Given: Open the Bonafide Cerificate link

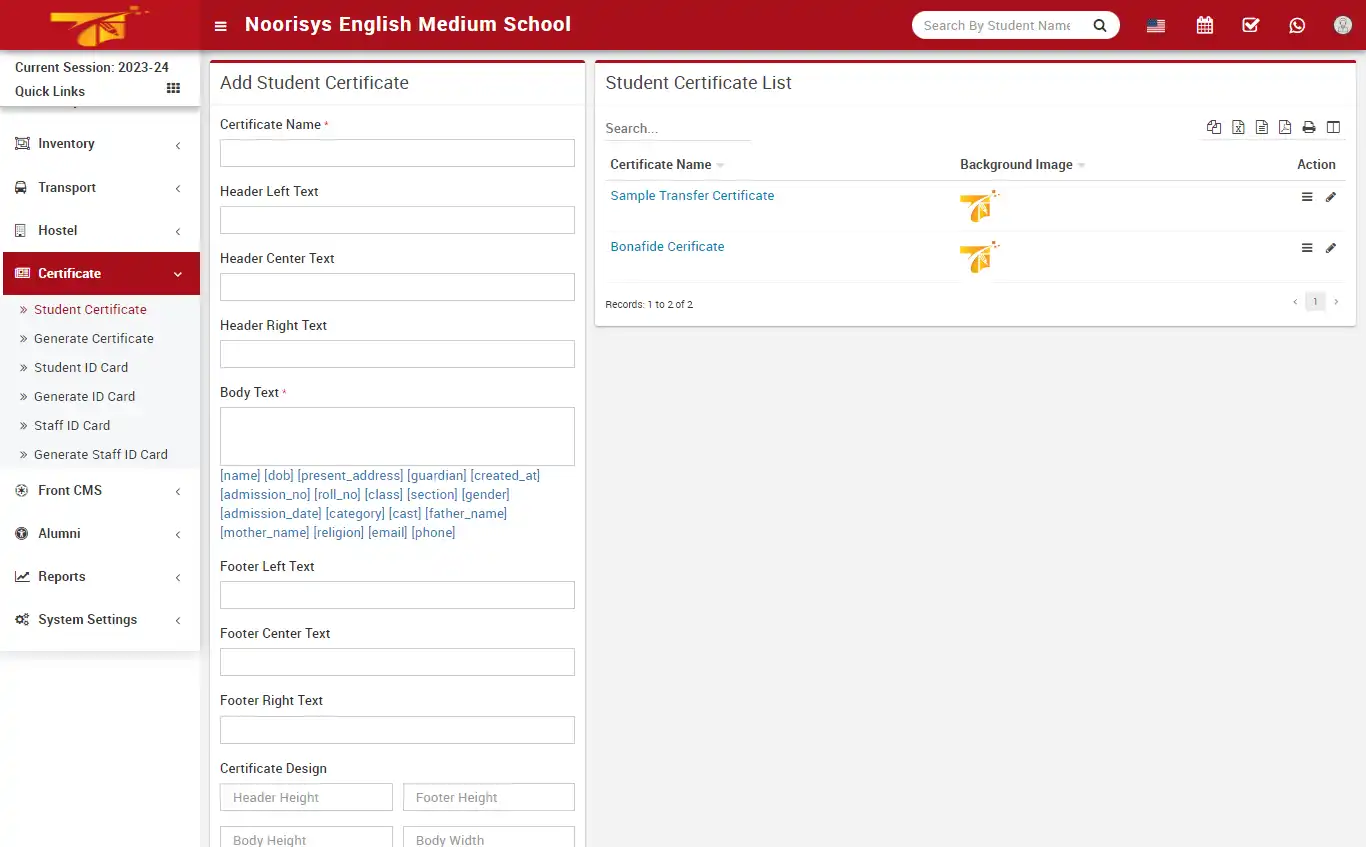Looking at the screenshot, I should 667,246.
